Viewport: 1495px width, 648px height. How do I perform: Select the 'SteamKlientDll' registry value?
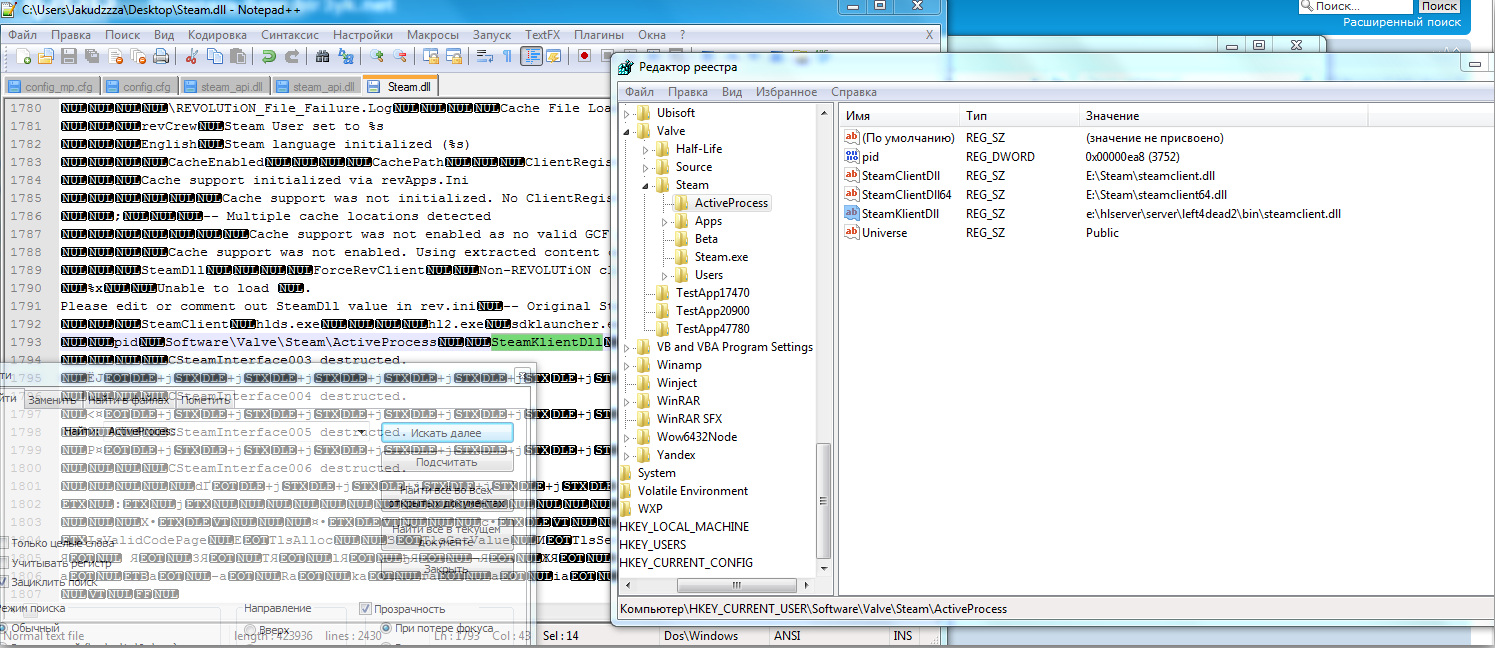pos(900,214)
